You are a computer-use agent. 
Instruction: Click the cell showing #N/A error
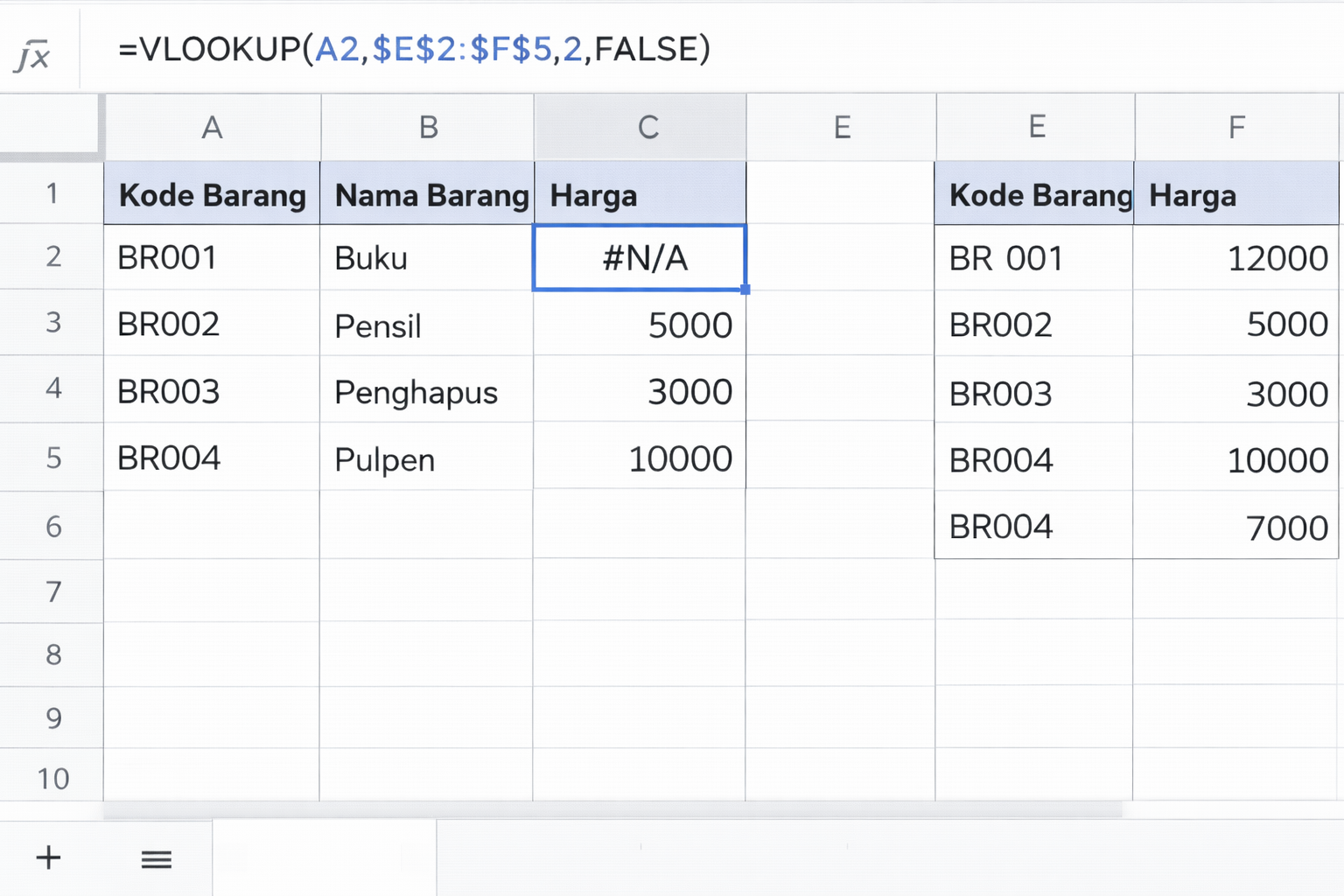pos(640,258)
